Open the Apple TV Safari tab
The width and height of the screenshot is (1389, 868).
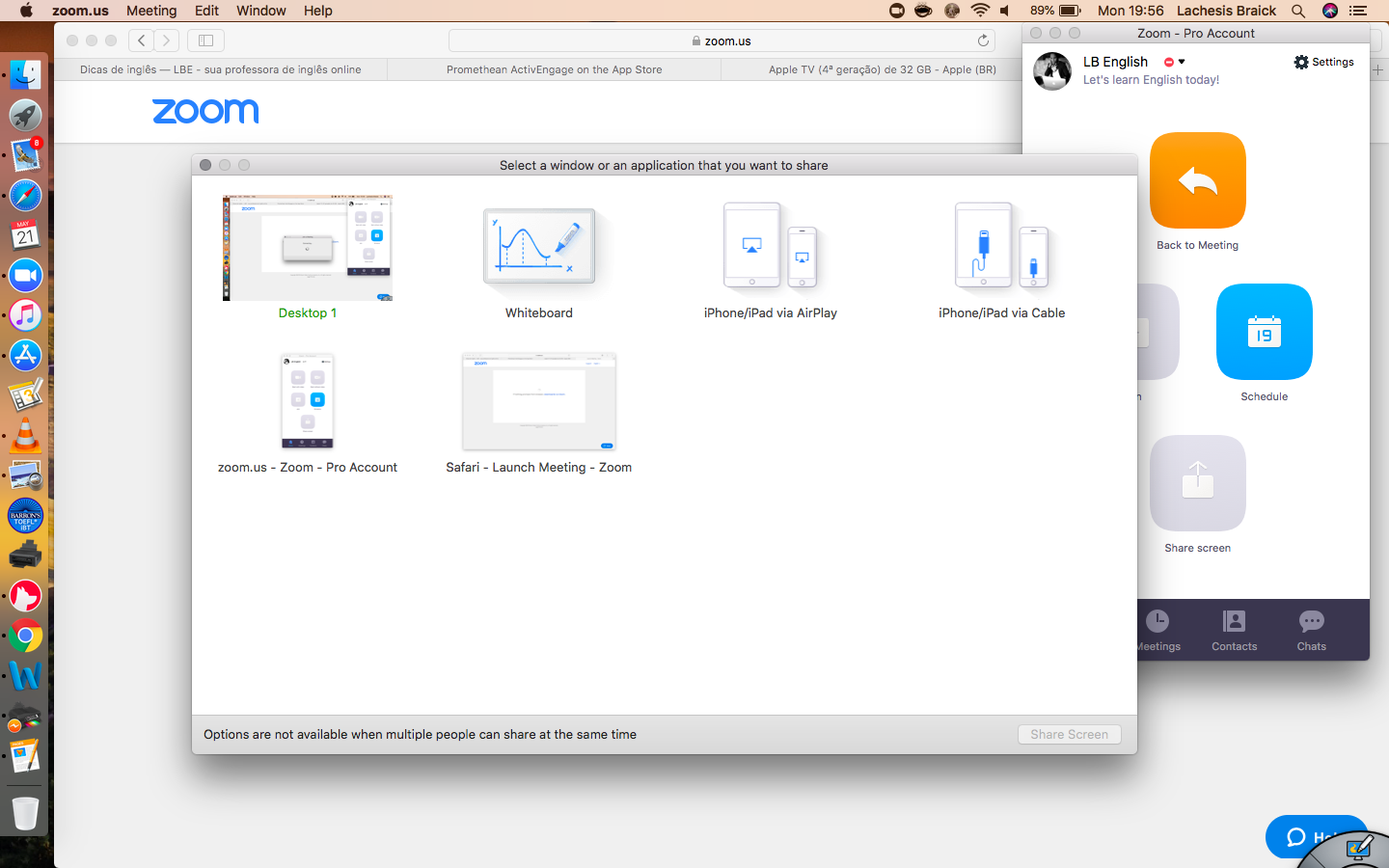882,69
